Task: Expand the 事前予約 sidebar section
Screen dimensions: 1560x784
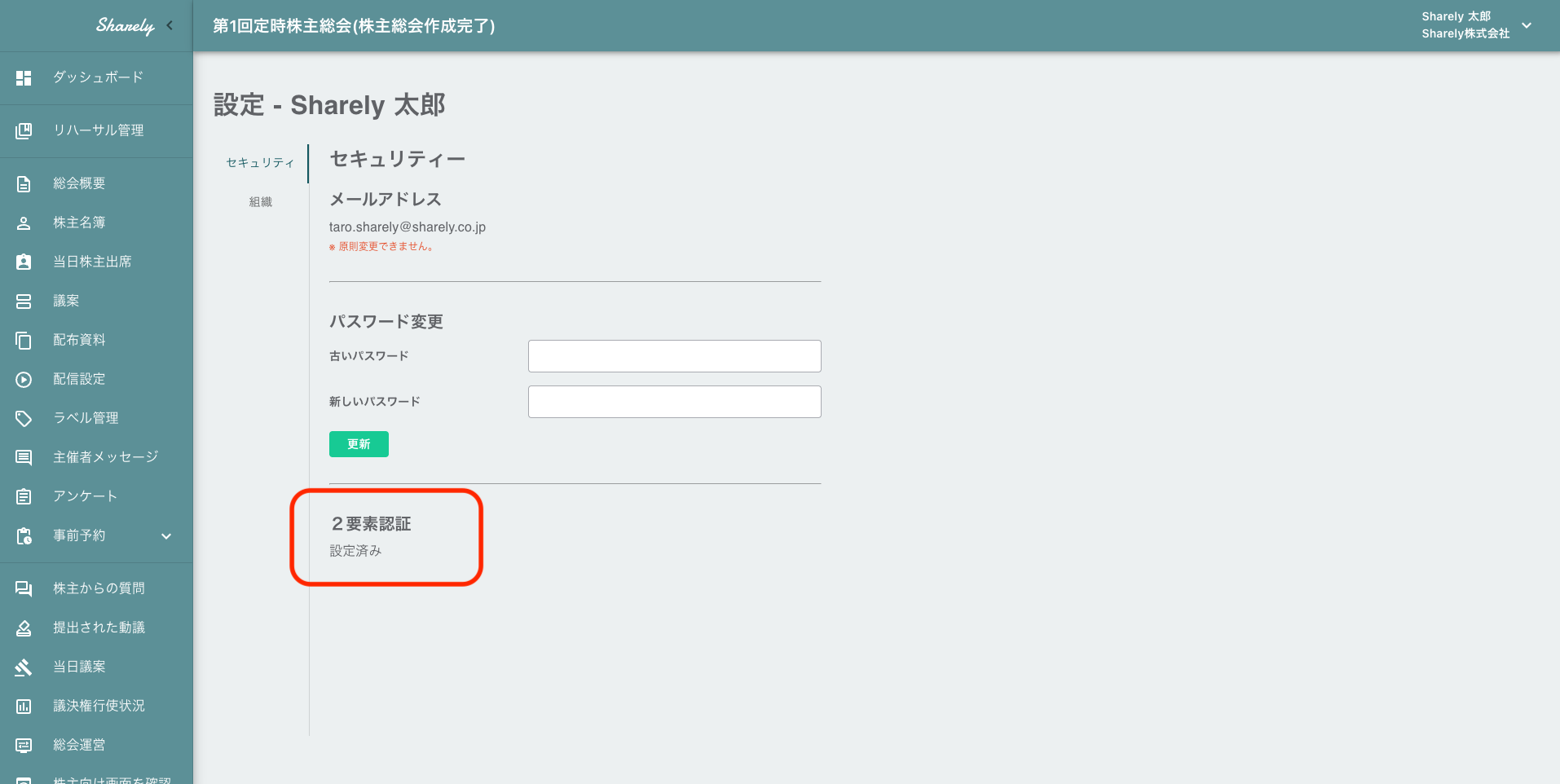Action: (x=166, y=535)
